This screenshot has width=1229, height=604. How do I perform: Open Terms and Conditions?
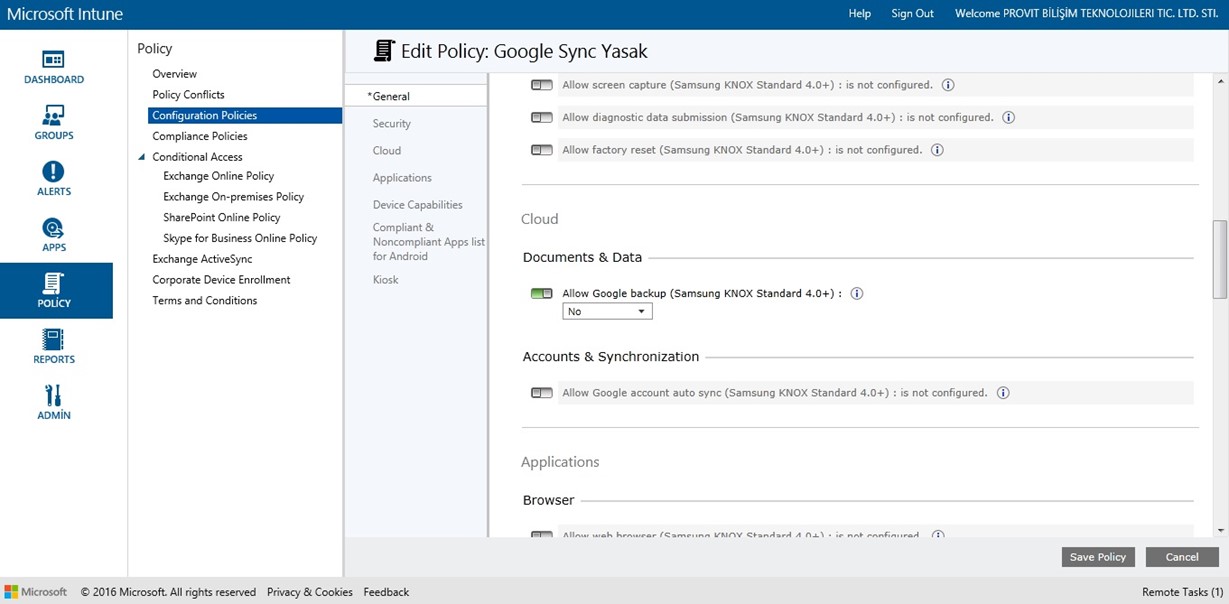point(205,300)
